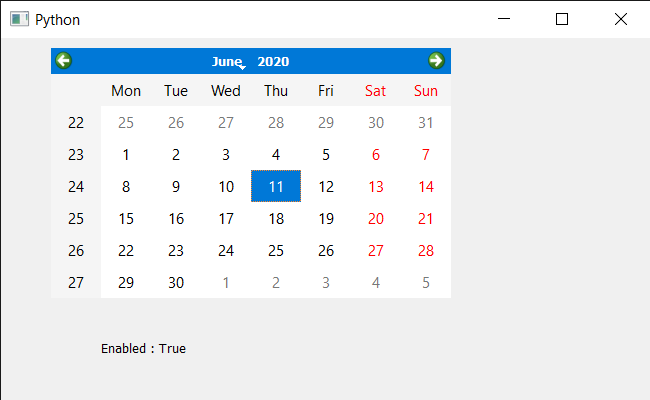Select Sunday June 28
The height and width of the screenshot is (400, 650).
click(x=426, y=250)
